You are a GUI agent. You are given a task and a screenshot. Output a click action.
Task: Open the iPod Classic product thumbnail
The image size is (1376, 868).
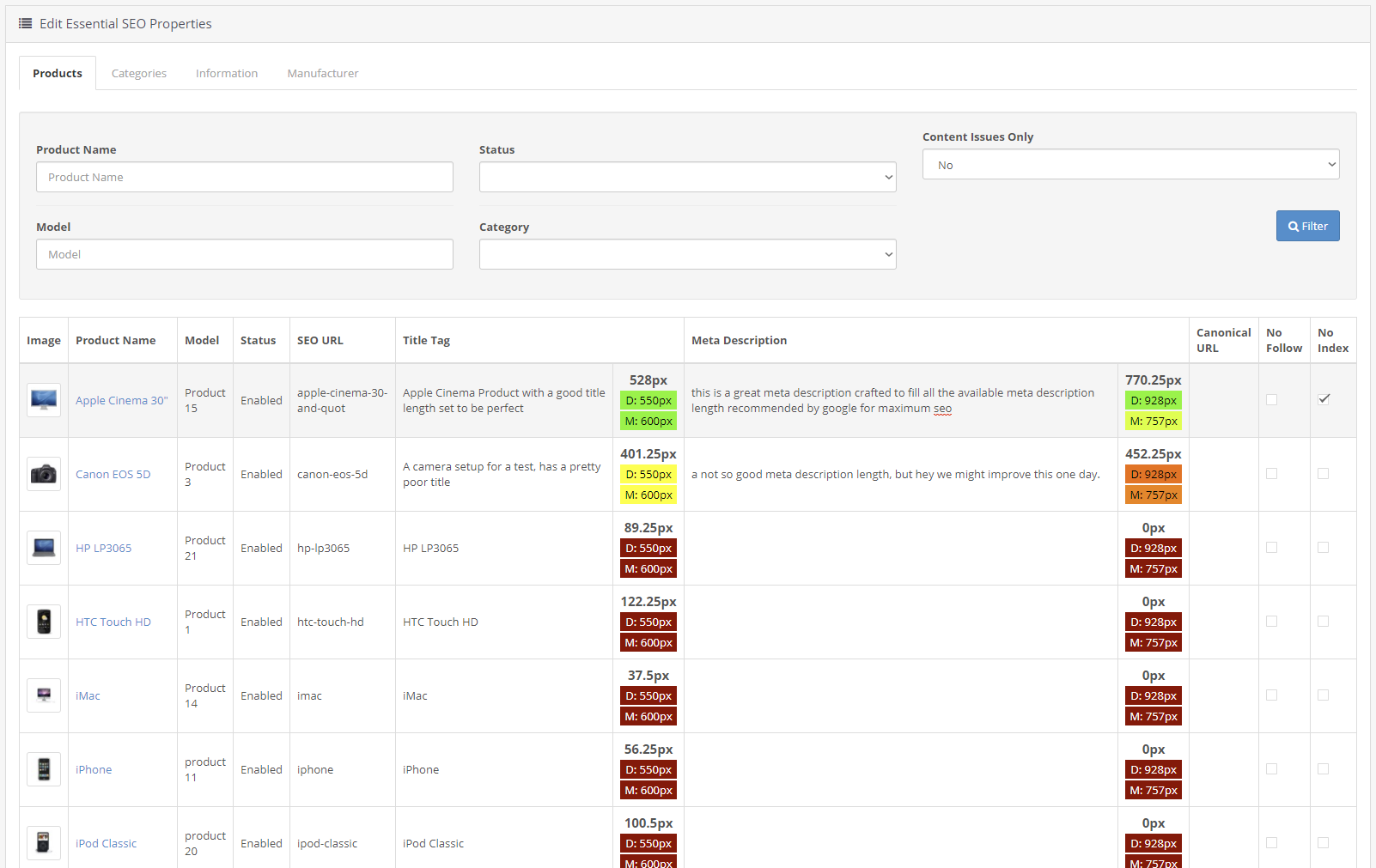(x=44, y=843)
